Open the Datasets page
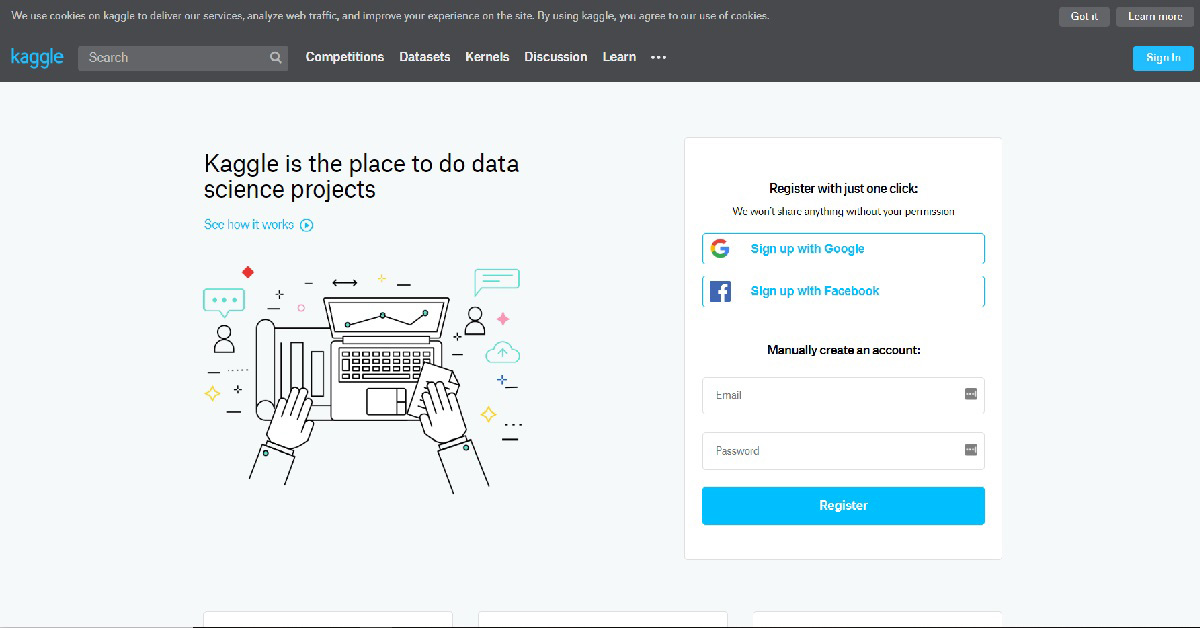 pyautogui.click(x=424, y=57)
